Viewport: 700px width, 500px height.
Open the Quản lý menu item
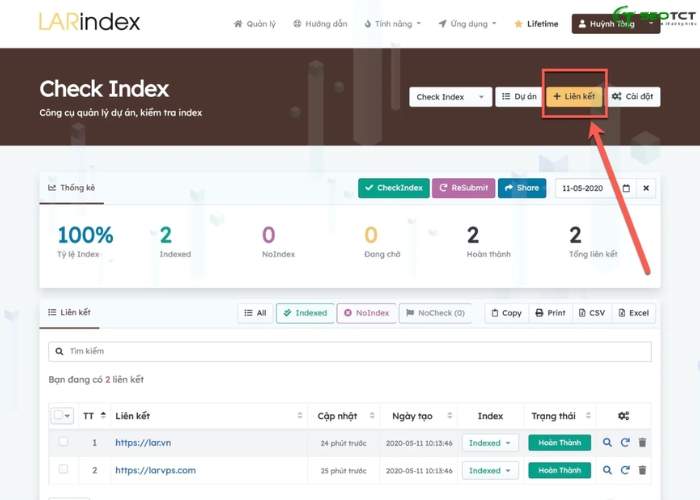coord(254,24)
